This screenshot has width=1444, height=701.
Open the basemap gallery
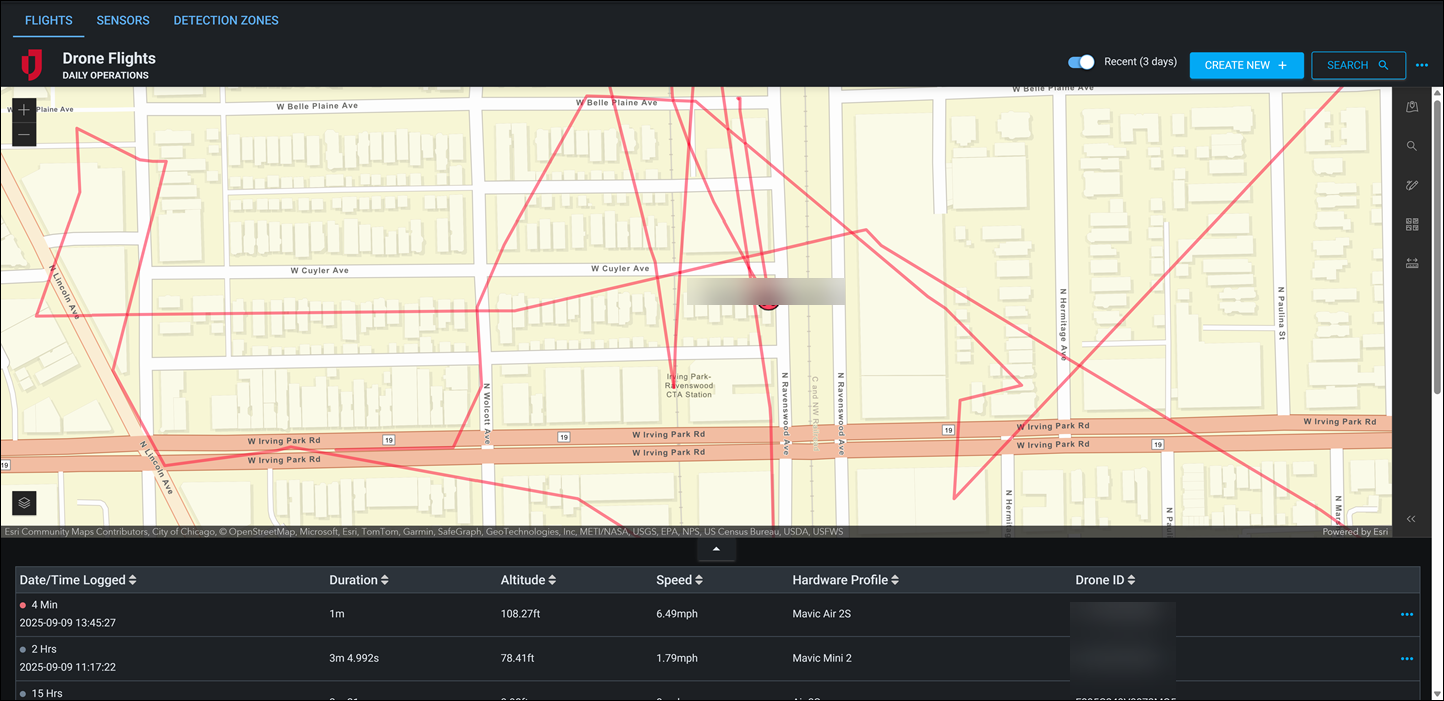(x=1411, y=223)
